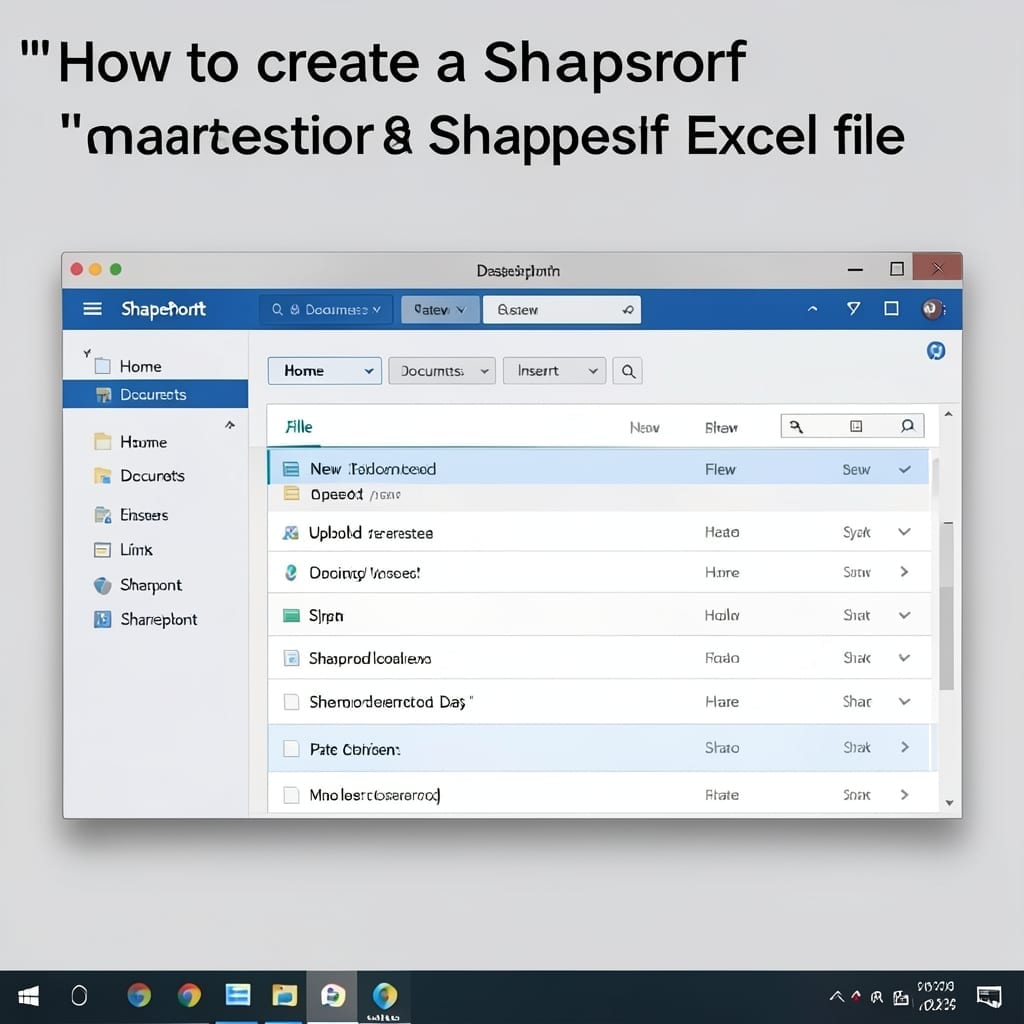The height and width of the screenshot is (1024, 1024).
Task: Click the magnifier button next to Insert
Action: [628, 371]
